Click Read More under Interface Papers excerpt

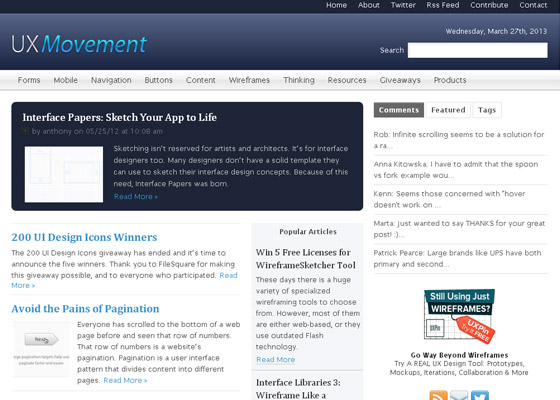[135, 196]
